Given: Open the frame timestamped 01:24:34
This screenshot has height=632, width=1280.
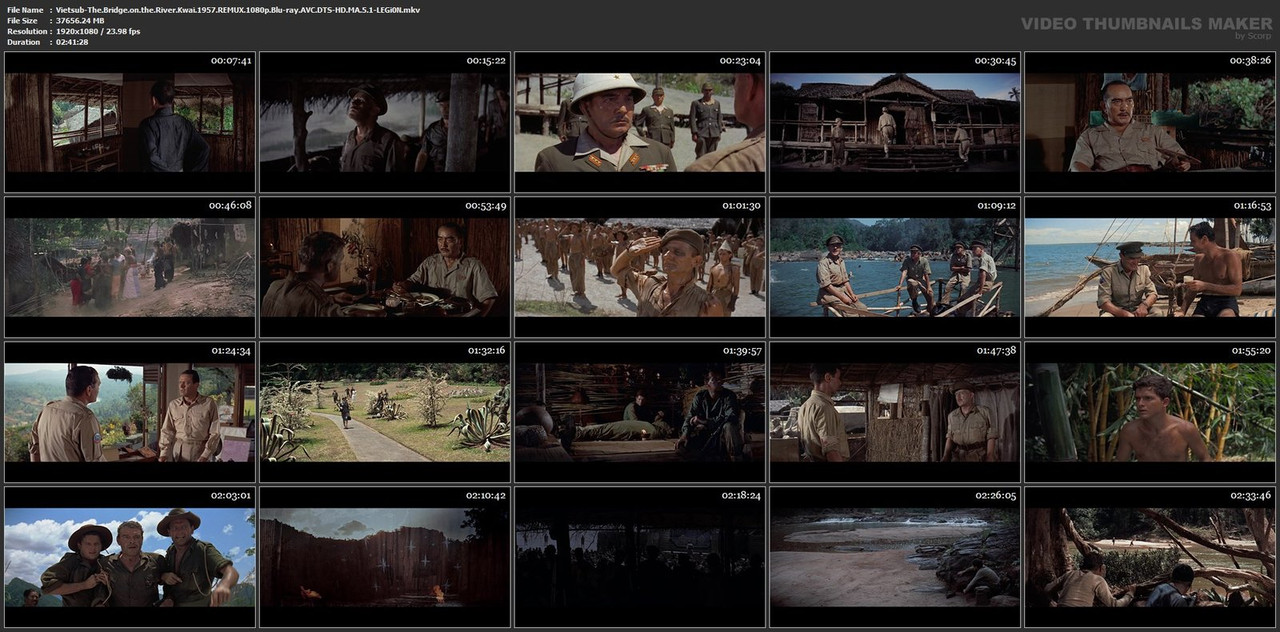Looking at the screenshot, I should [x=130, y=412].
